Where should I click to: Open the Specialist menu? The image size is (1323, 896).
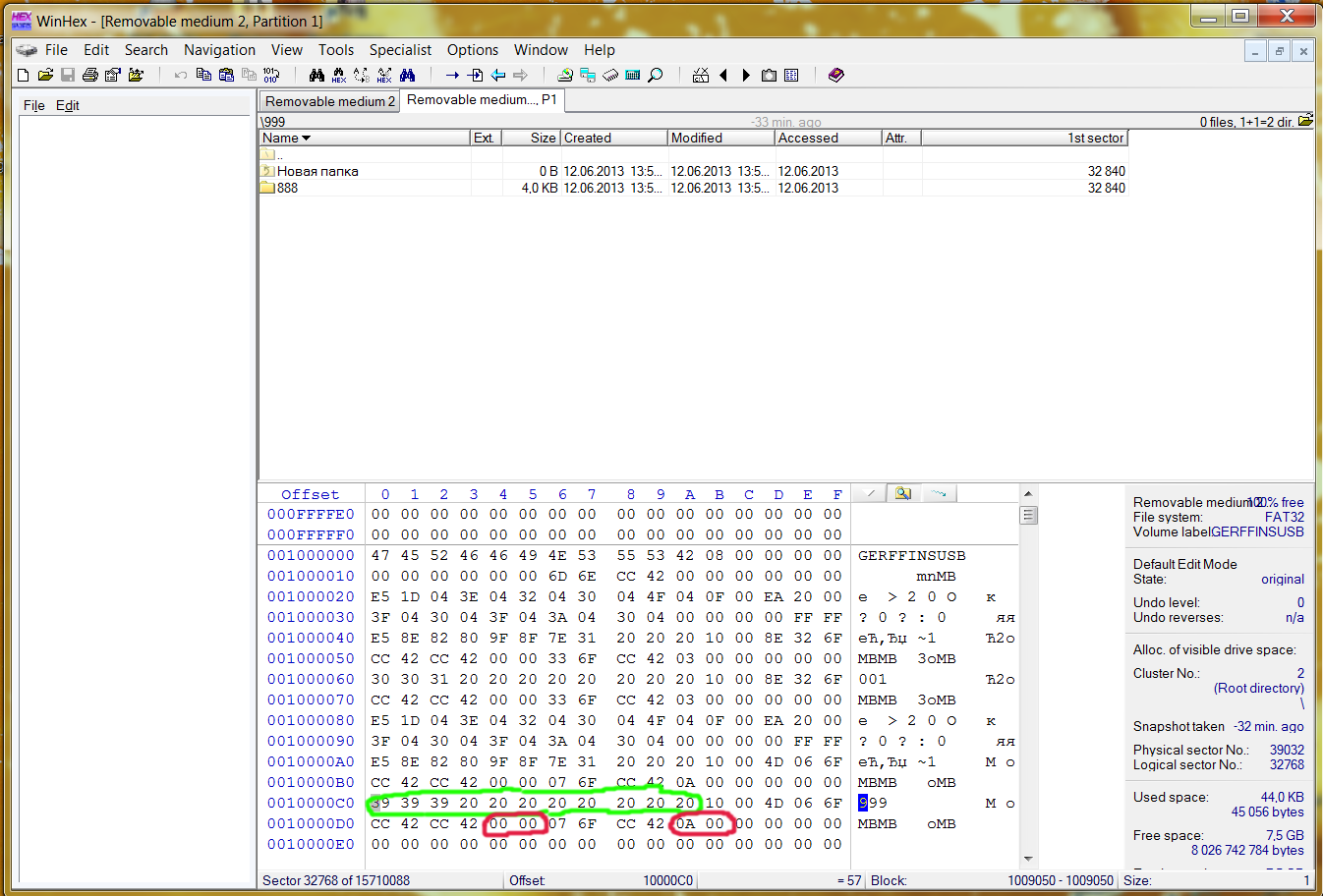[x=400, y=50]
